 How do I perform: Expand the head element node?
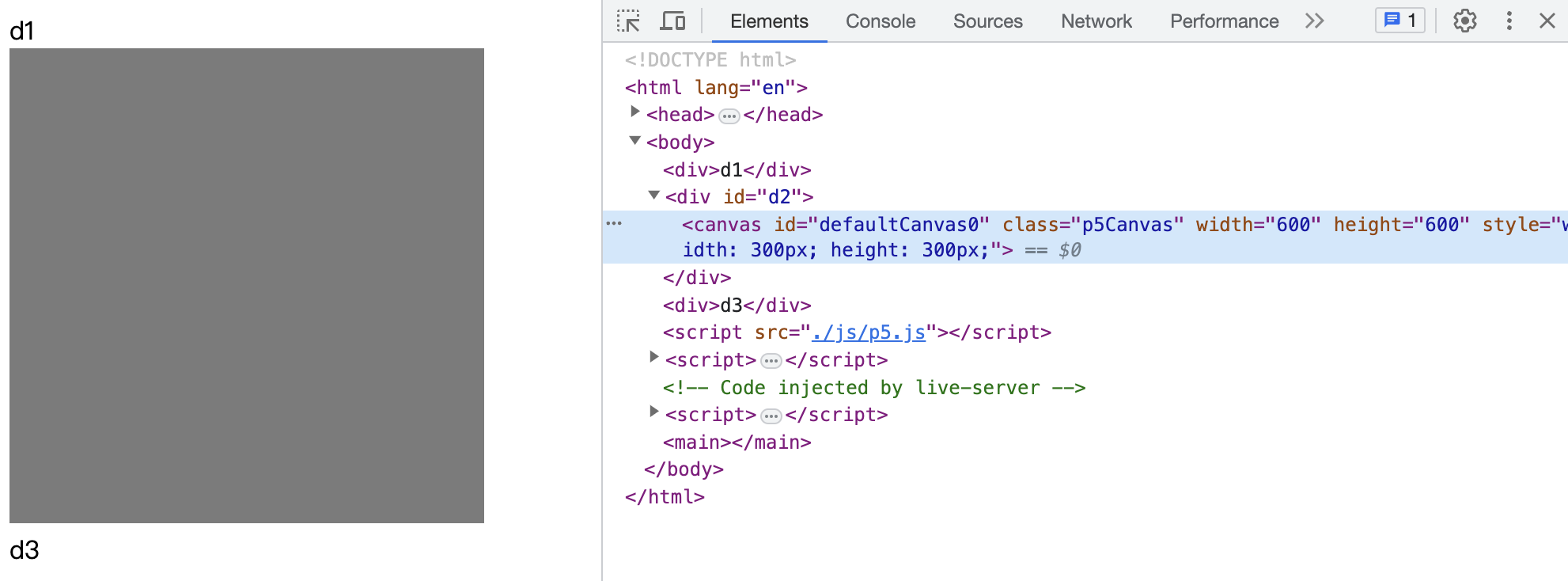coord(634,112)
